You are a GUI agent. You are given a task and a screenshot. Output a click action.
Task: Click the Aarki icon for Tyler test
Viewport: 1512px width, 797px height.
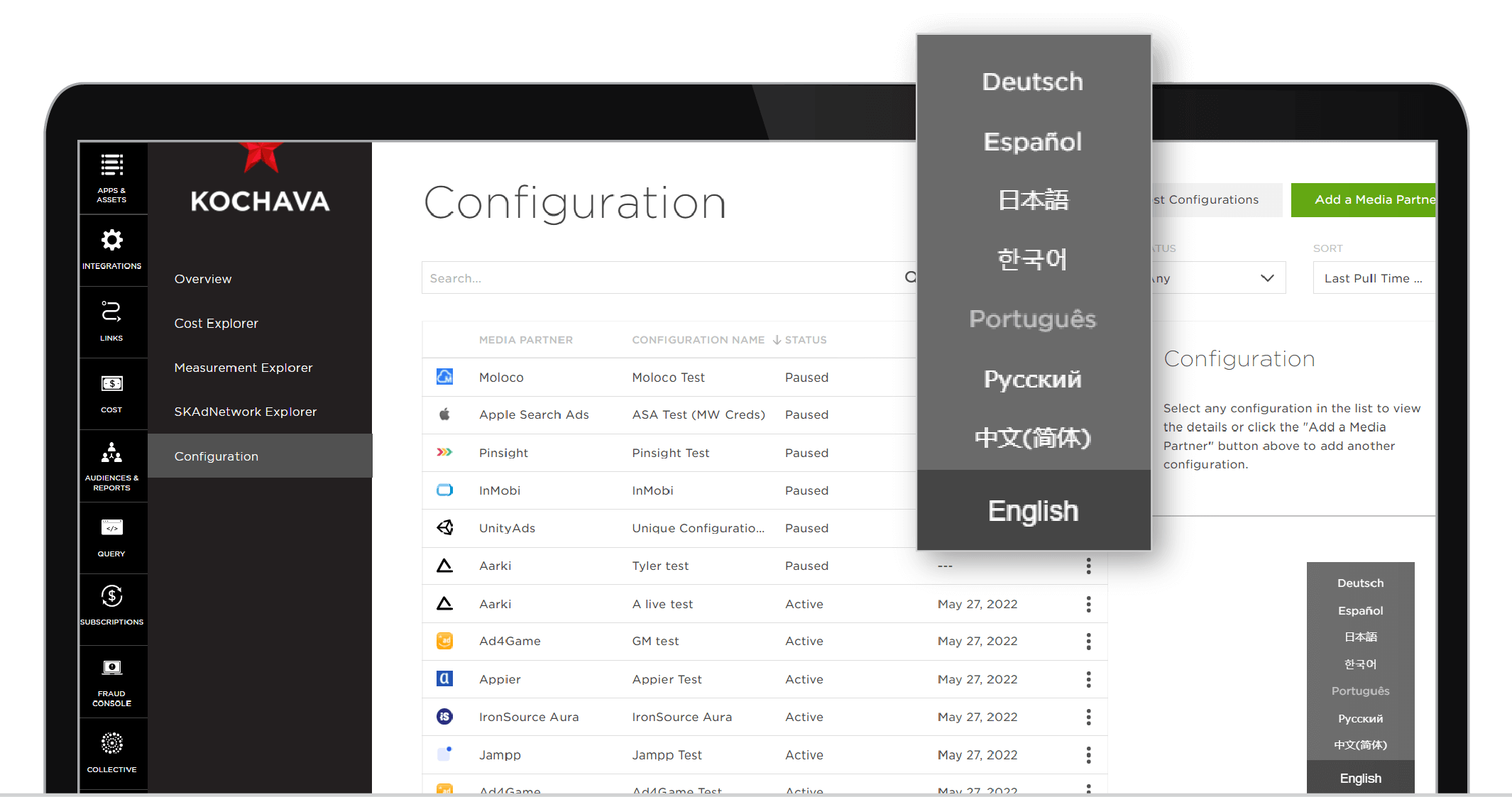coord(444,566)
